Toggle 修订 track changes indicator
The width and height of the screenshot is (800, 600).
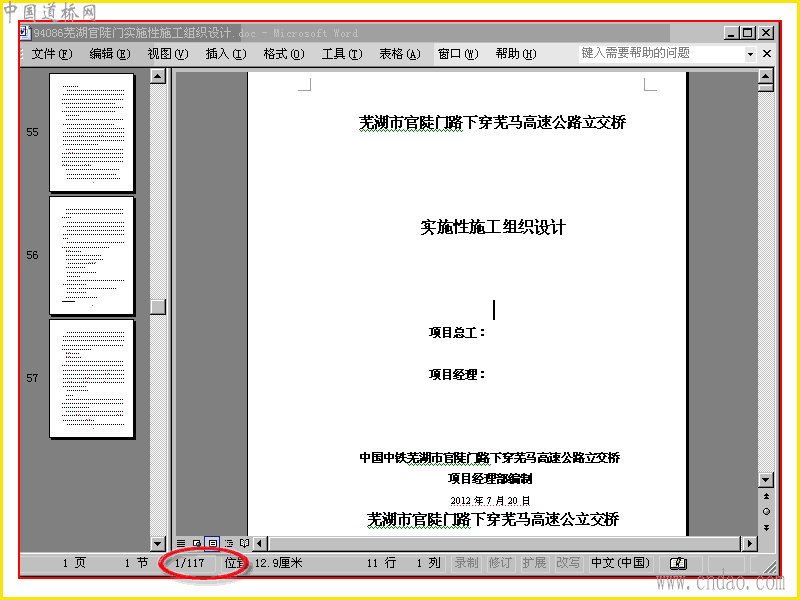coord(500,563)
